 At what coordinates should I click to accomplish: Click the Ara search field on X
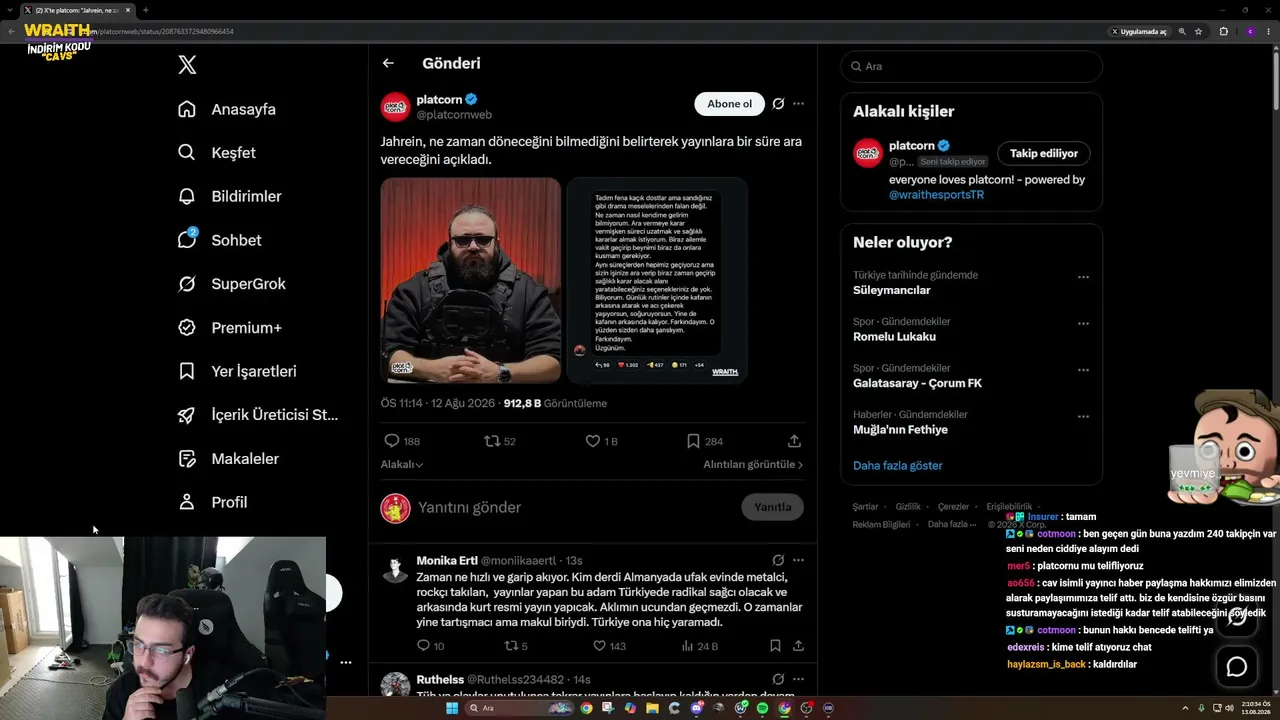click(x=971, y=66)
